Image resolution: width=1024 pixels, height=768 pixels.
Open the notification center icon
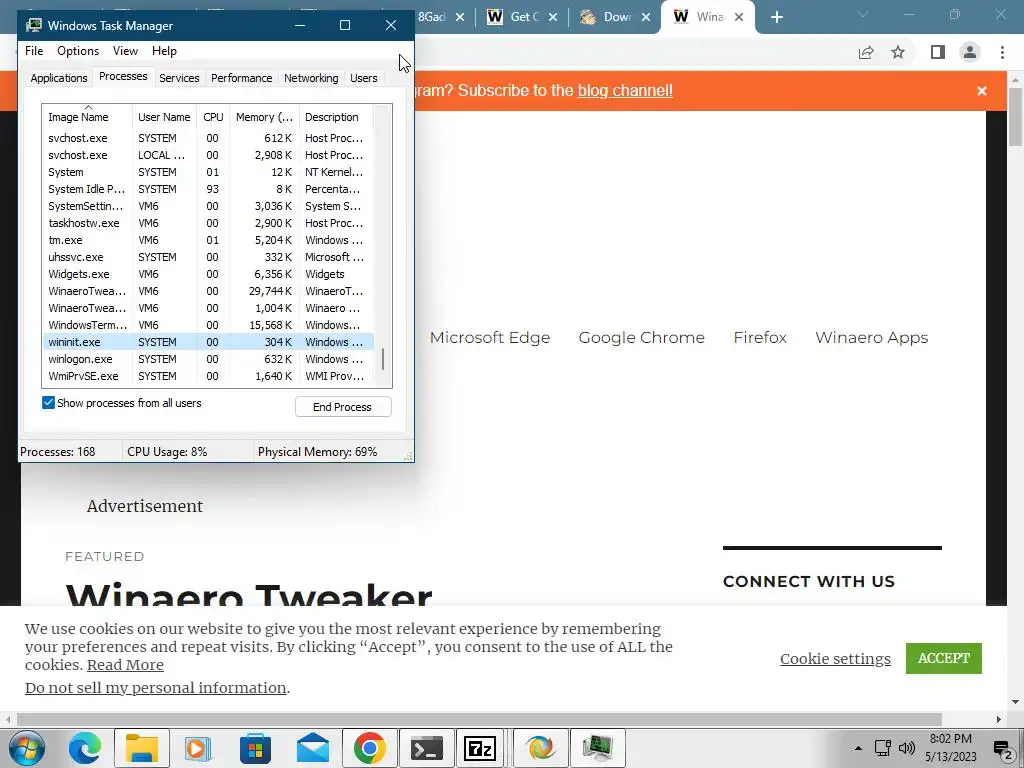1002,750
